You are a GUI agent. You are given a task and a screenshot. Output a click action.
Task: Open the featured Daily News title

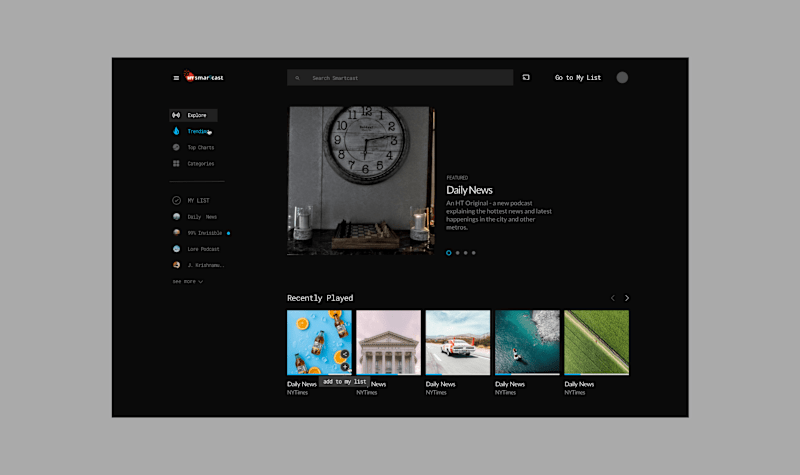click(x=469, y=190)
